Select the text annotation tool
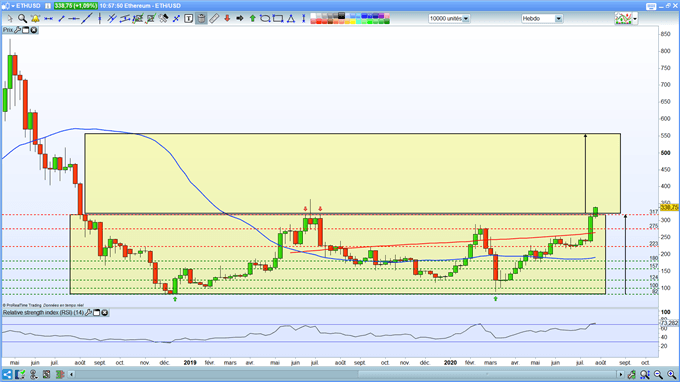 pyautogui.click(x=189, y=19)
